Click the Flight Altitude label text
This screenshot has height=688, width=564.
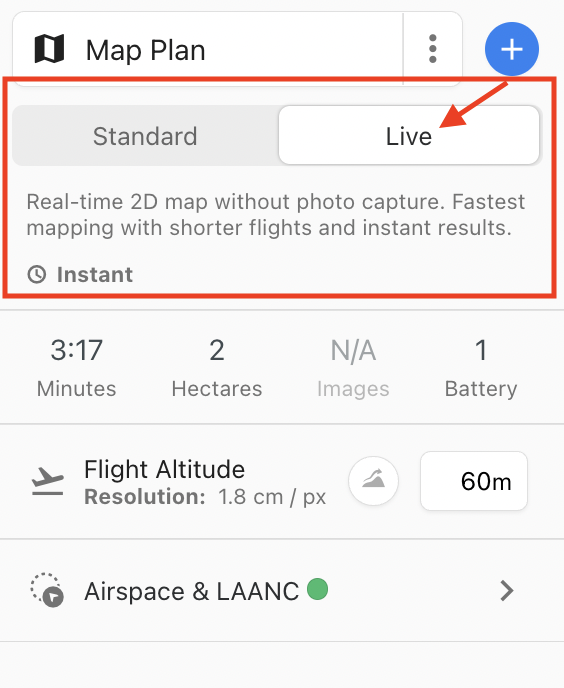(164, 469)
